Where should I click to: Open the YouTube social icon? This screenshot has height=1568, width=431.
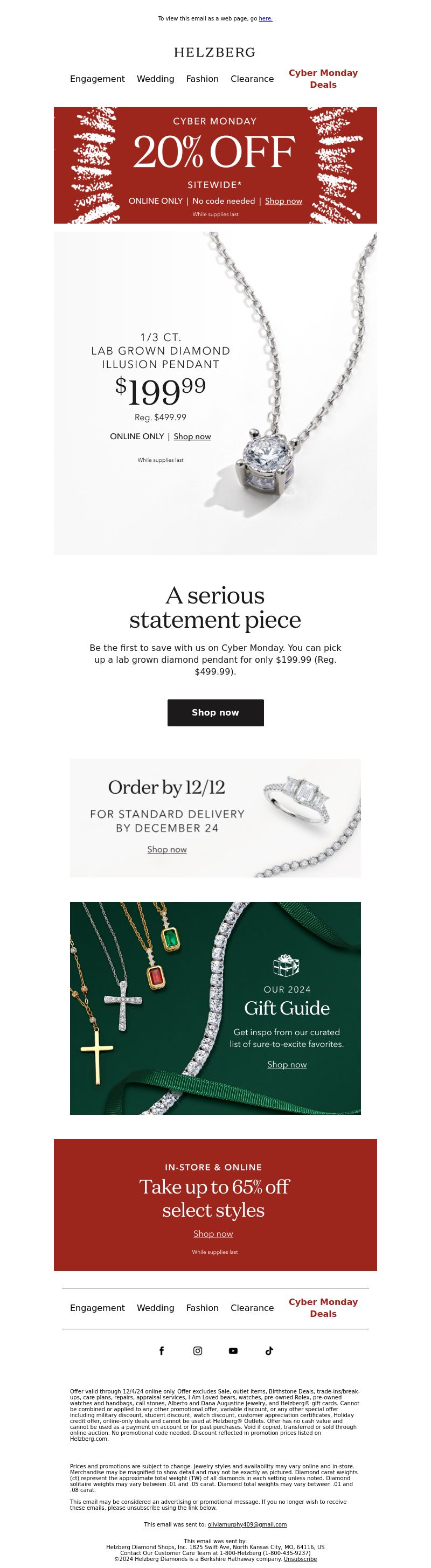233,1351
